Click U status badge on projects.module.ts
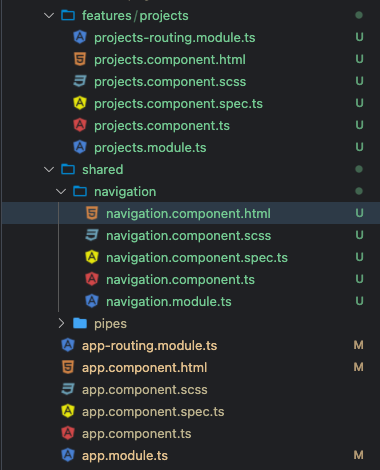Screen dimensions: 380x470 [x=359, y=147]
